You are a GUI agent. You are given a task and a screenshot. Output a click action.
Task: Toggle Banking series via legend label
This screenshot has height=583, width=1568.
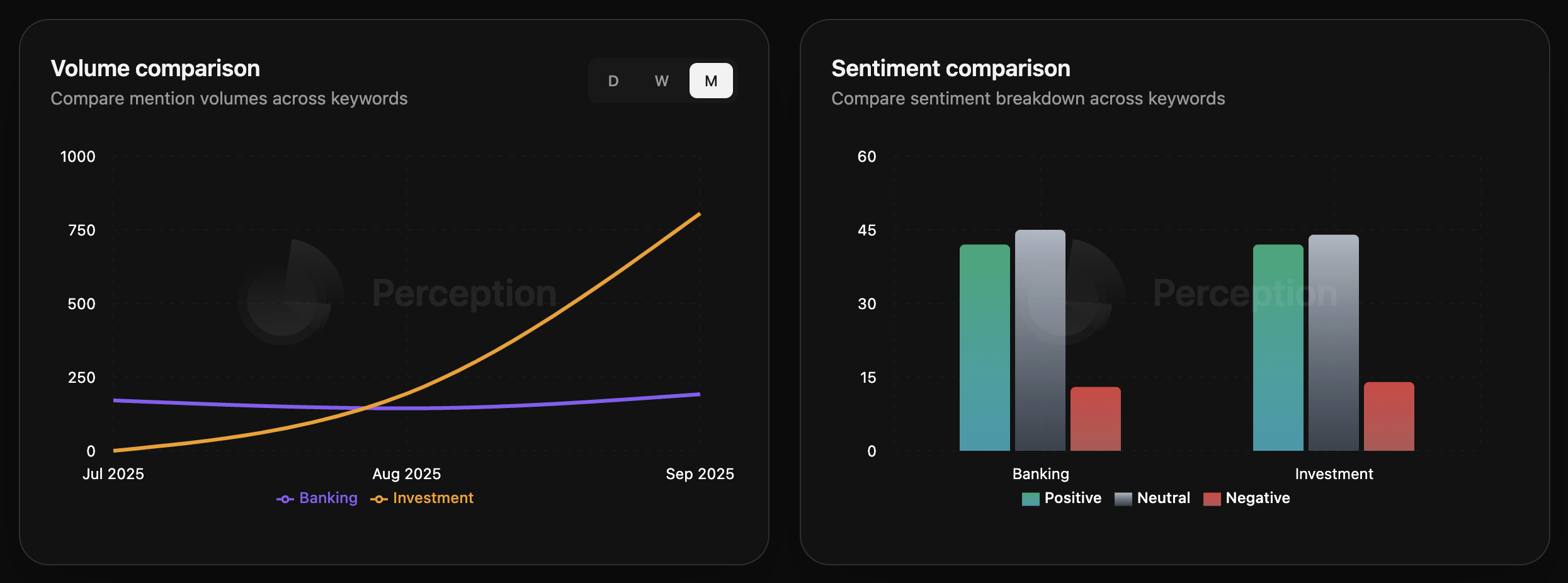[x=328, y=498]
